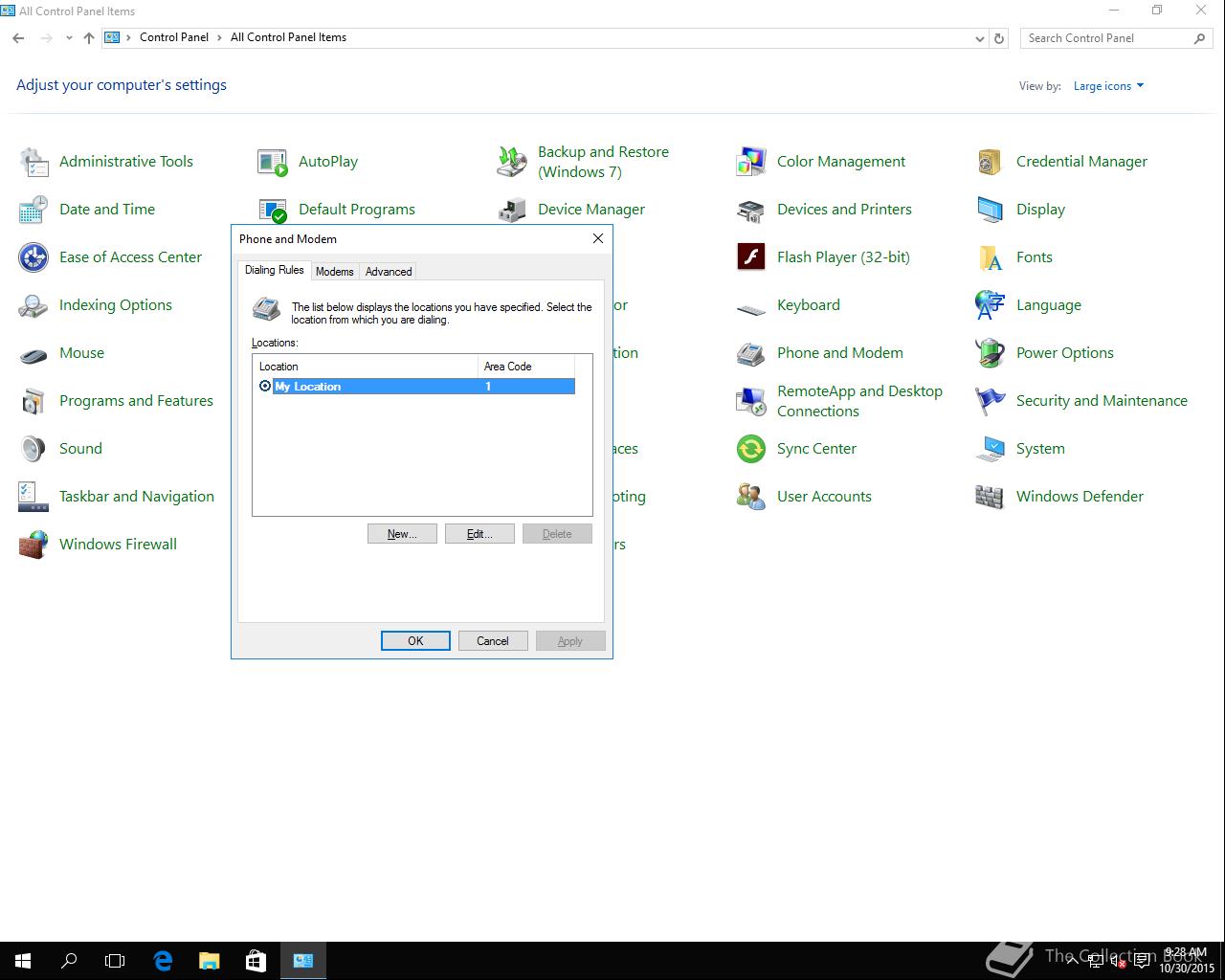
Task: Switch to the Modems tab
Action: [335, 272]
